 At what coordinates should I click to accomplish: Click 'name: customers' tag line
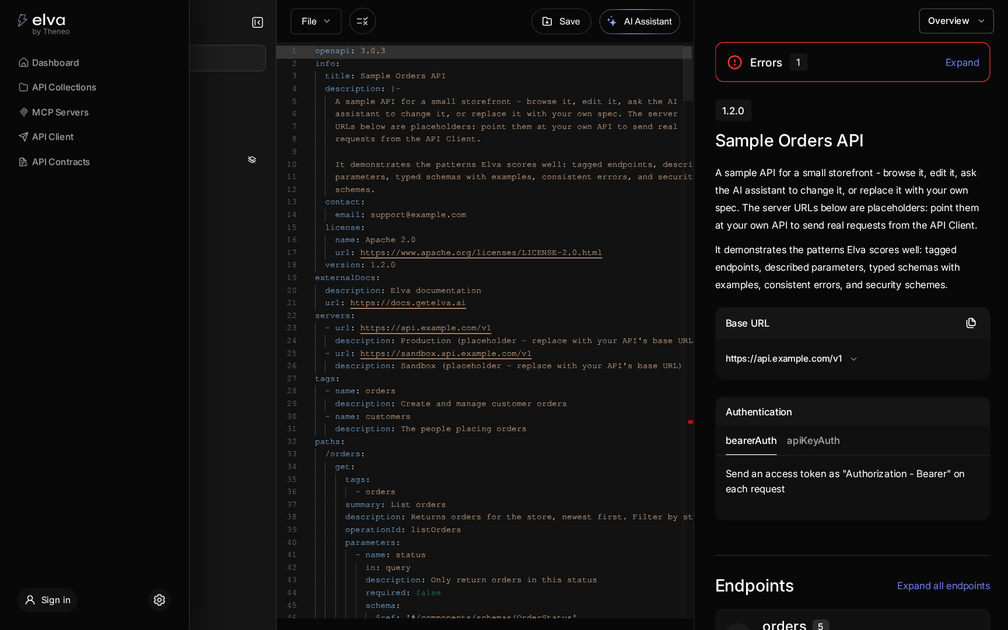(372, 417)
